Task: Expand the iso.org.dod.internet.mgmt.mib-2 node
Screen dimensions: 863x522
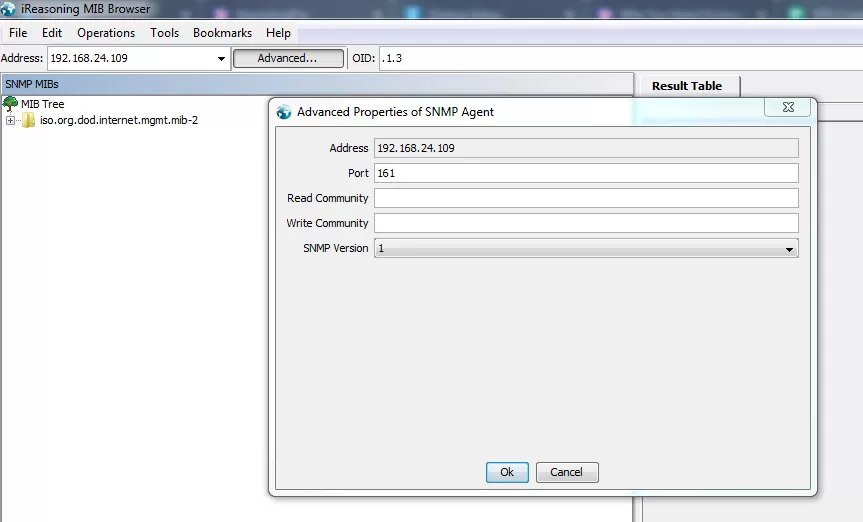Action: point(10,121)
